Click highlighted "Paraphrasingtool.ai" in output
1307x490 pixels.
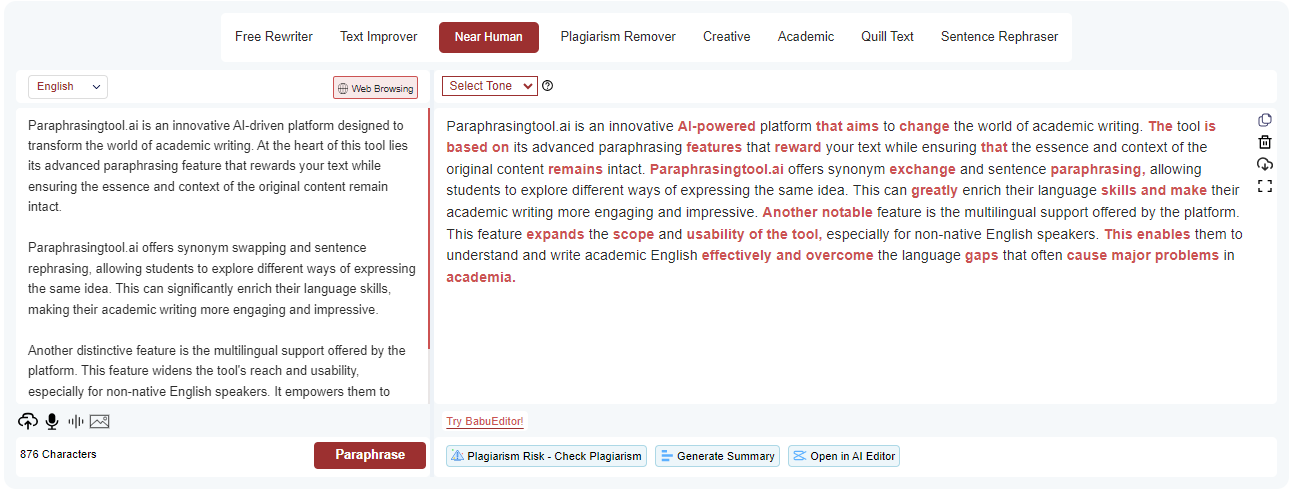pyautogui.click(x=716, y=169)
